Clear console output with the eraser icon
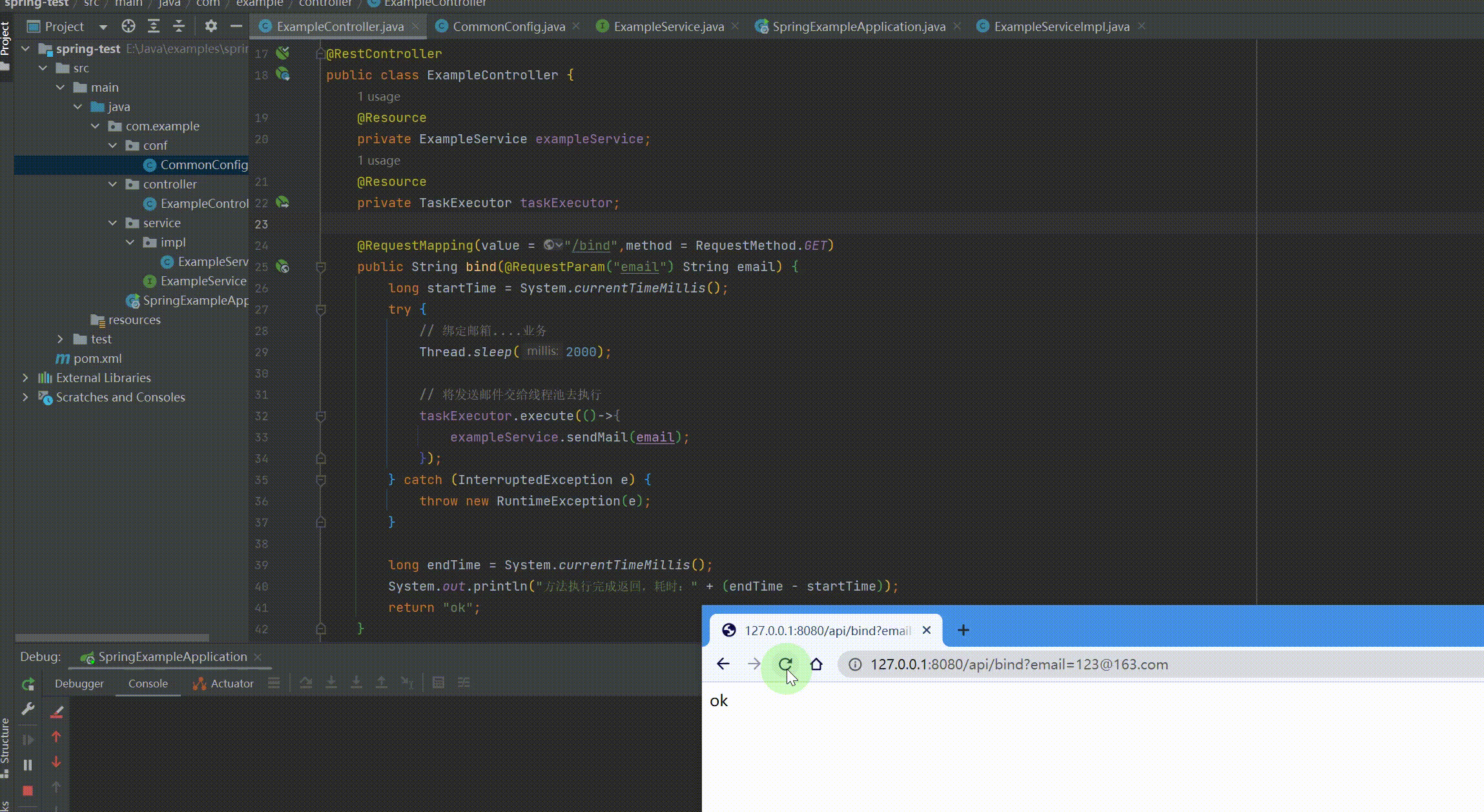The width and height of the screenshot is (1484, 812). point(56,711)
